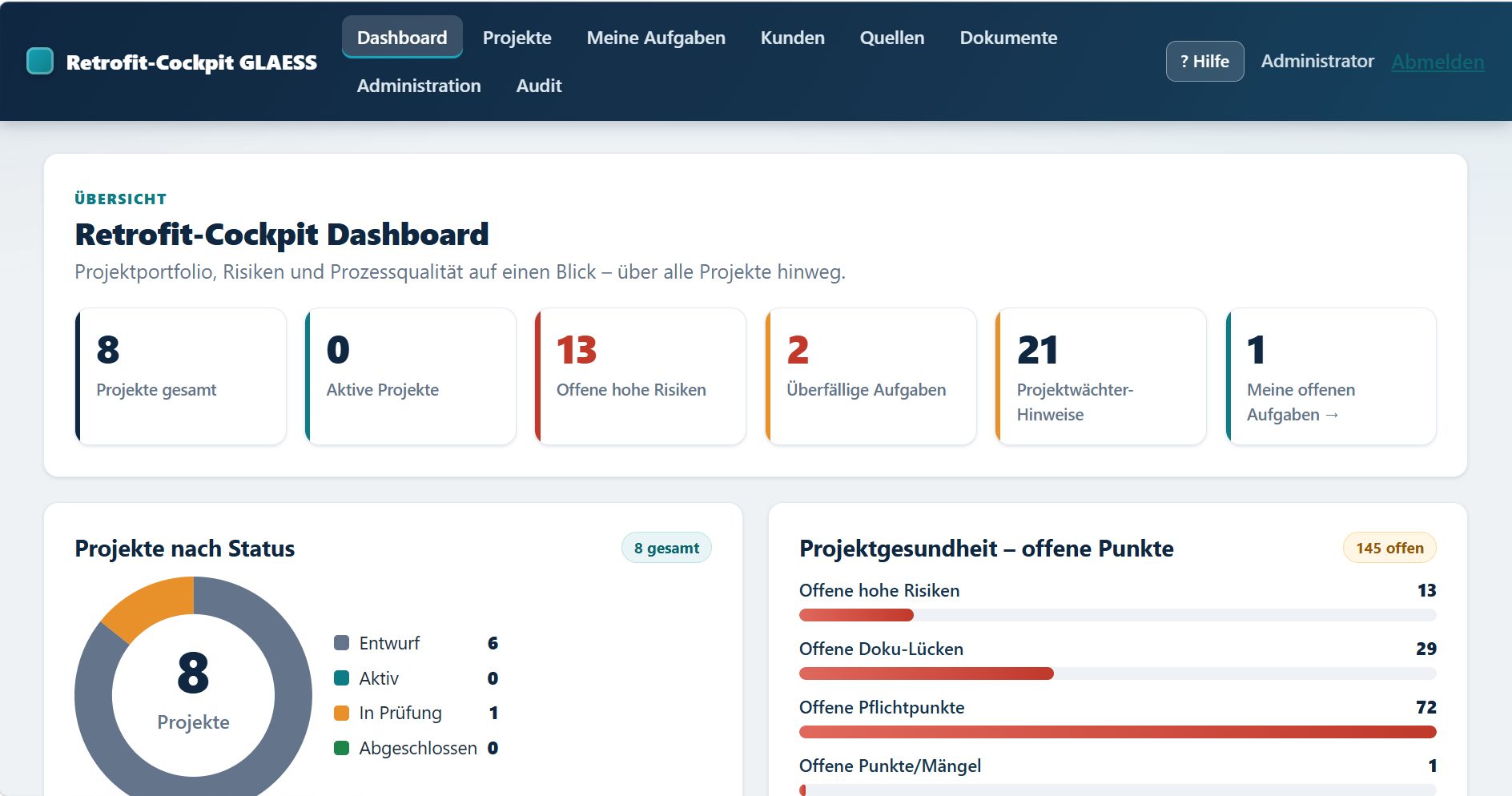Viewport: 1512px width, 796px height.
Task: Click the Abmelden link
Action: pyautogui.click(x=1438, y=62)
